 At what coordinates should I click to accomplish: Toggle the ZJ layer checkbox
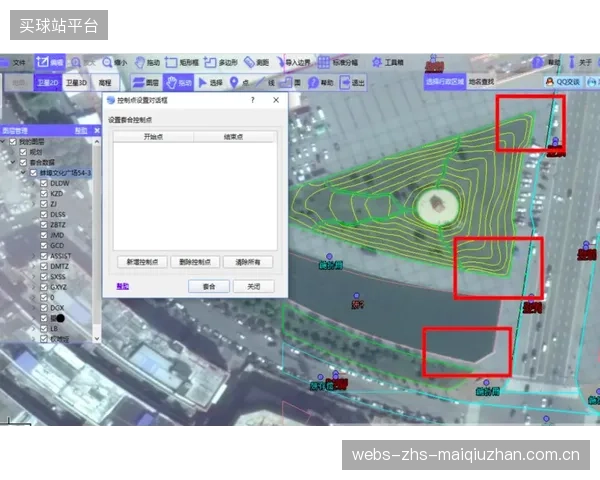pos(44,204)
